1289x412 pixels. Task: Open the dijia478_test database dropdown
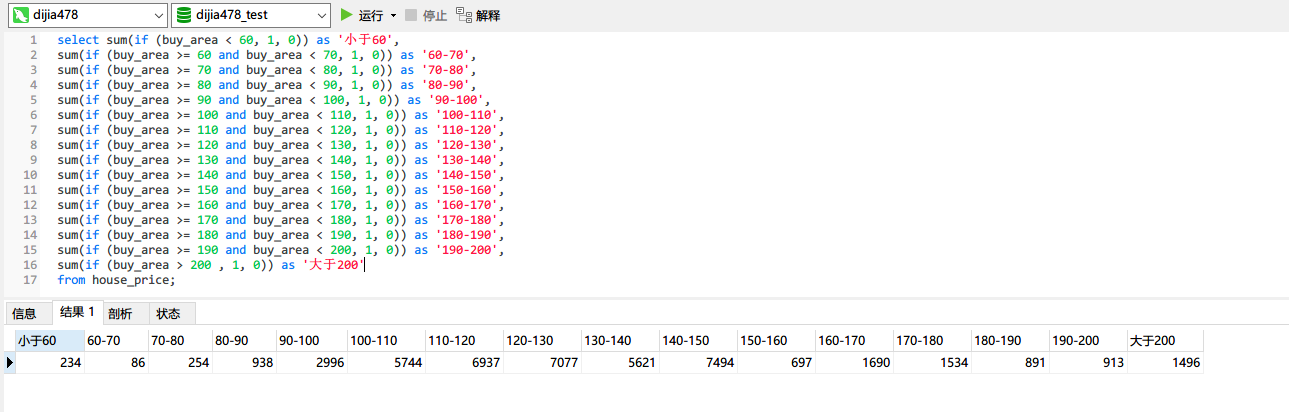tap(320, 16)
